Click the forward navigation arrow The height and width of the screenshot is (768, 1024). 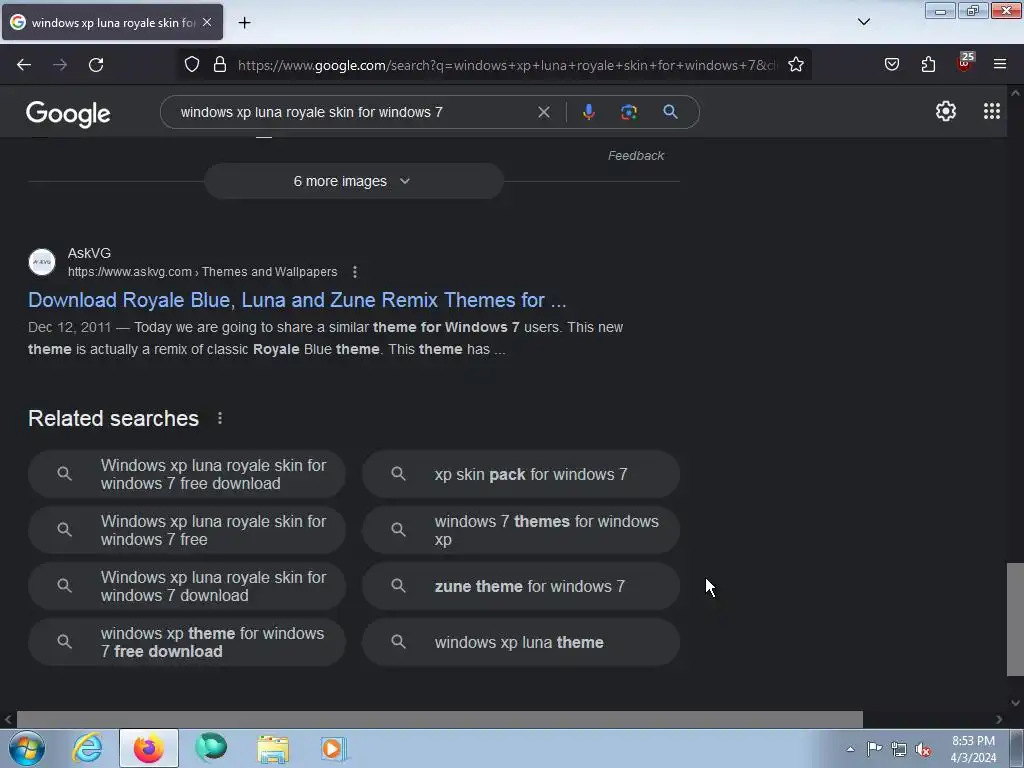click(x=60, y=65)
